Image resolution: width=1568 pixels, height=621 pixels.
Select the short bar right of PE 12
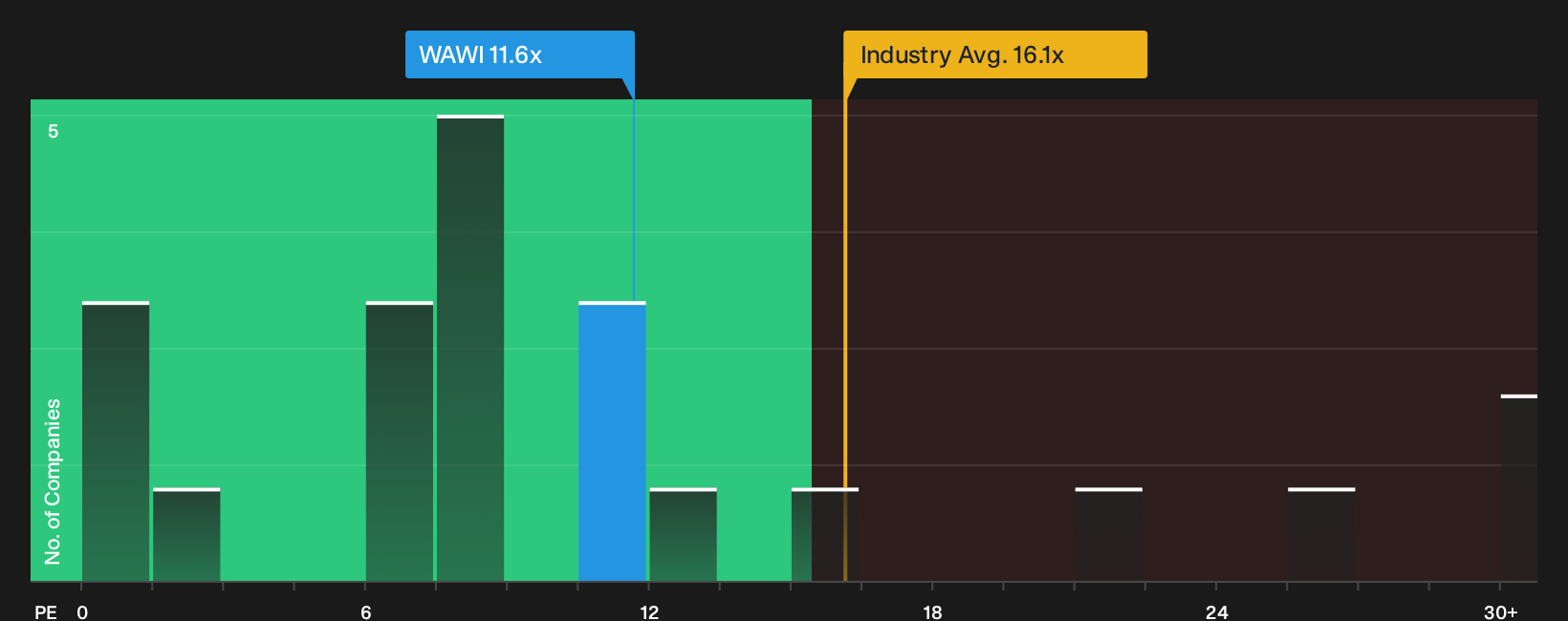coord(683,535)
